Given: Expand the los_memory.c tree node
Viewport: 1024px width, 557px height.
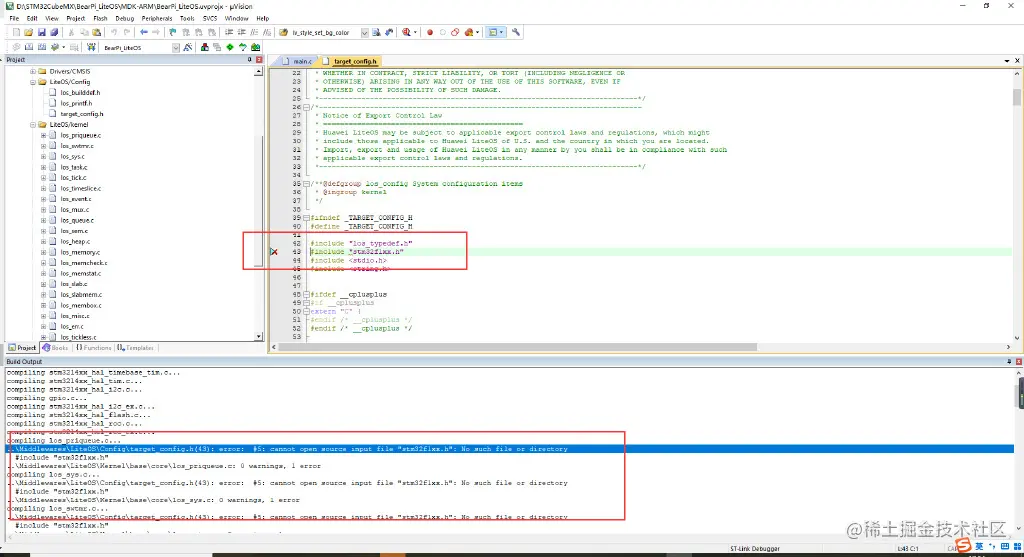Looking at the screenshot, I should coord(43,252).
